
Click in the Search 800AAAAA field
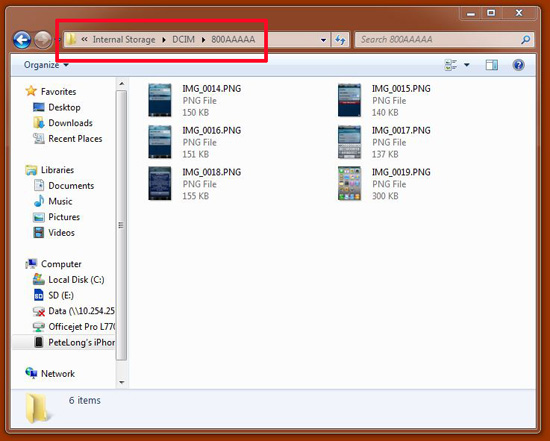[444, 40]
